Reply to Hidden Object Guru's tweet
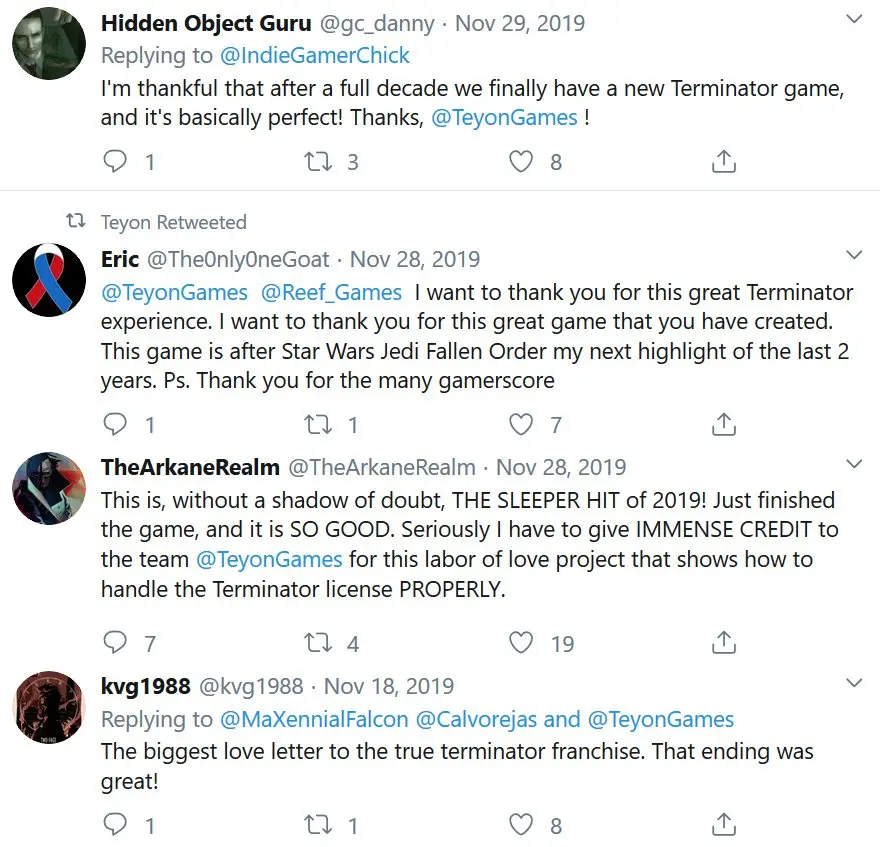 [117, 161]
